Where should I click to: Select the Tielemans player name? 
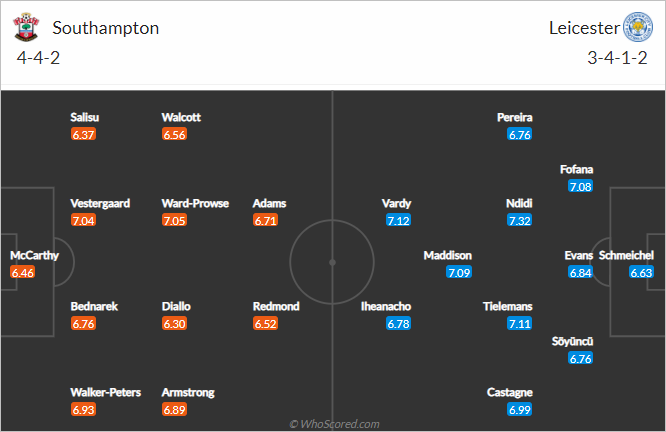[x=508, y=306]
